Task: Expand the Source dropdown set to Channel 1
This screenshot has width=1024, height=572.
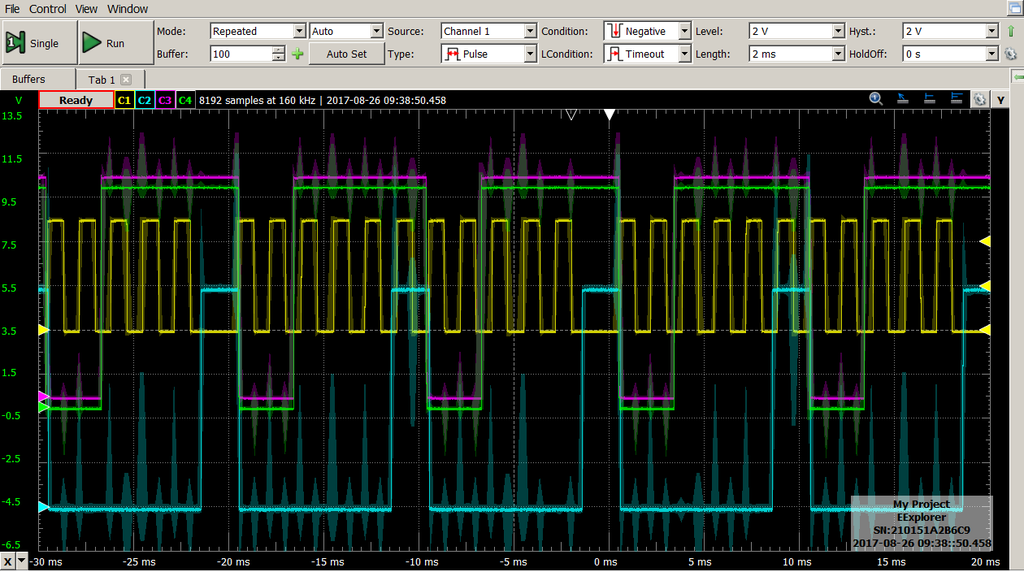Action: (489, 31)
